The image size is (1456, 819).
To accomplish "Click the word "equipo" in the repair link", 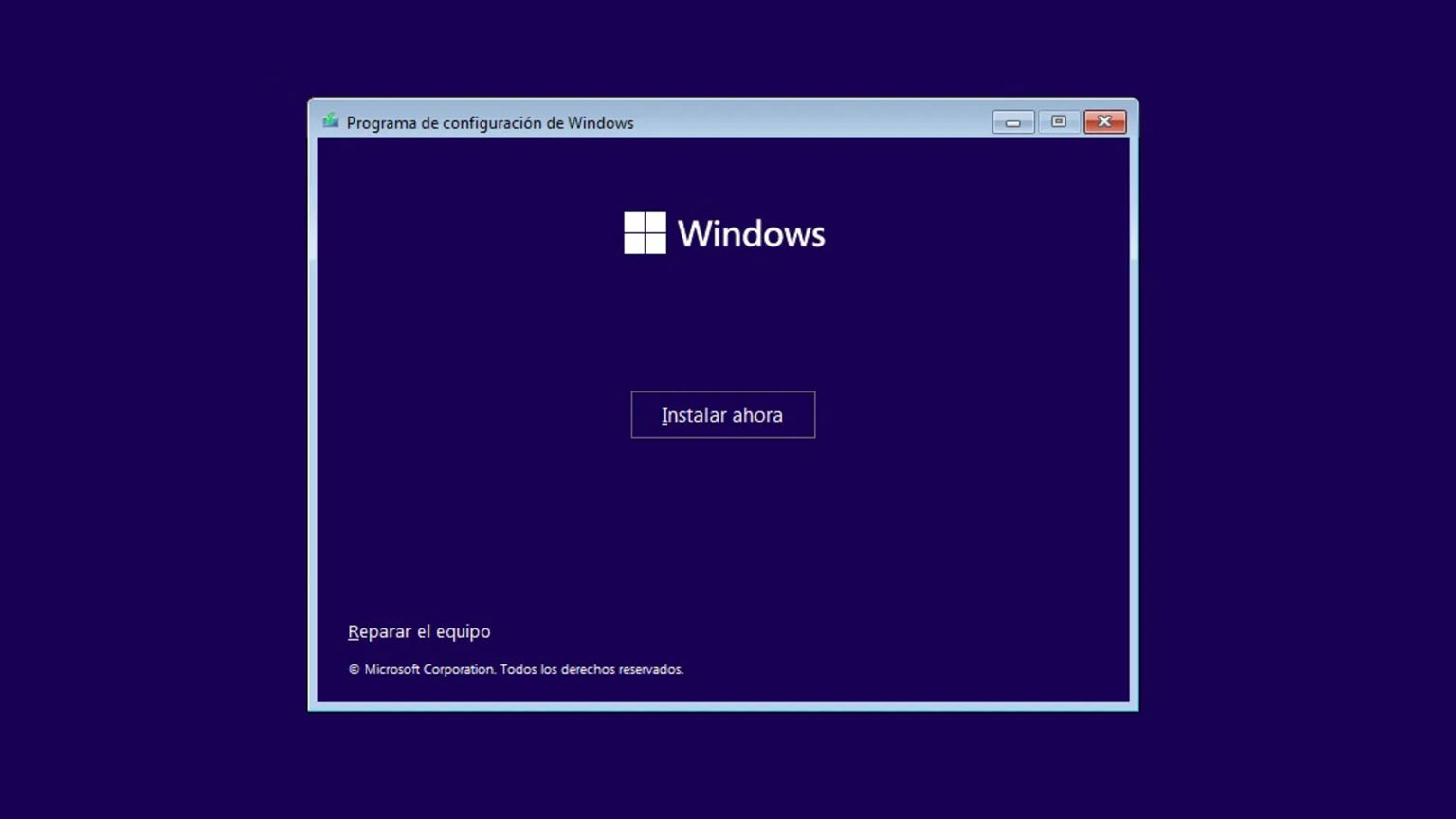I will pos(462,631).
